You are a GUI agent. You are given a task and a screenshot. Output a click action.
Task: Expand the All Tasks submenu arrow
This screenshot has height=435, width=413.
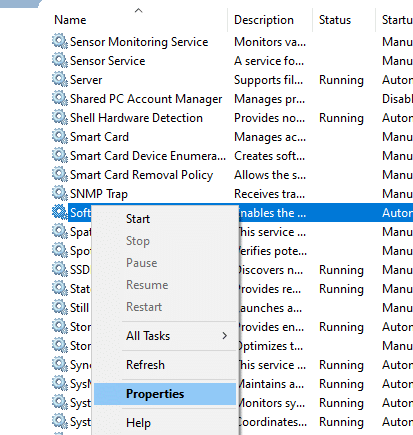tap(225, 336)
